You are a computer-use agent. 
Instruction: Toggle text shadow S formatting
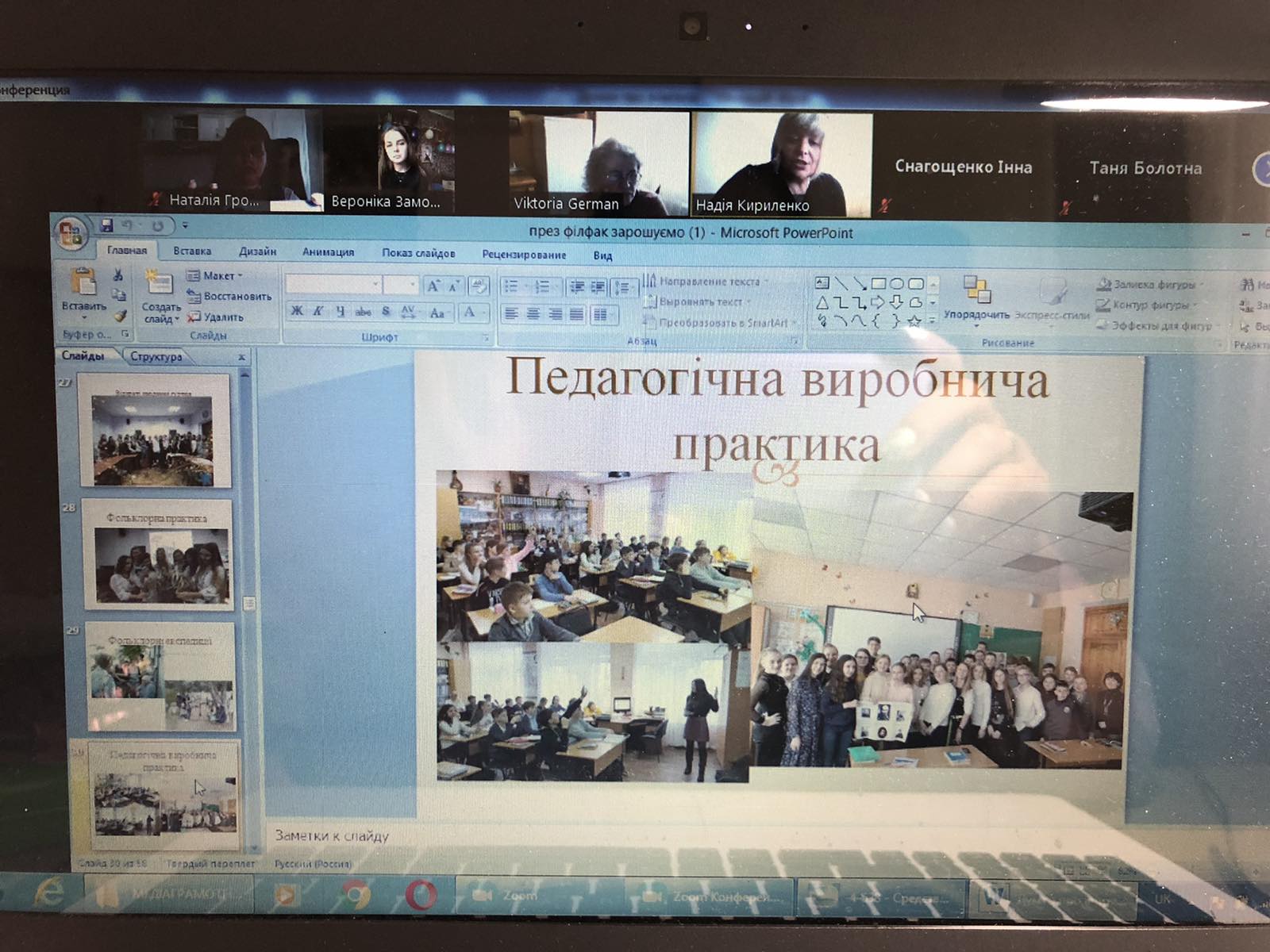point(386,312)
